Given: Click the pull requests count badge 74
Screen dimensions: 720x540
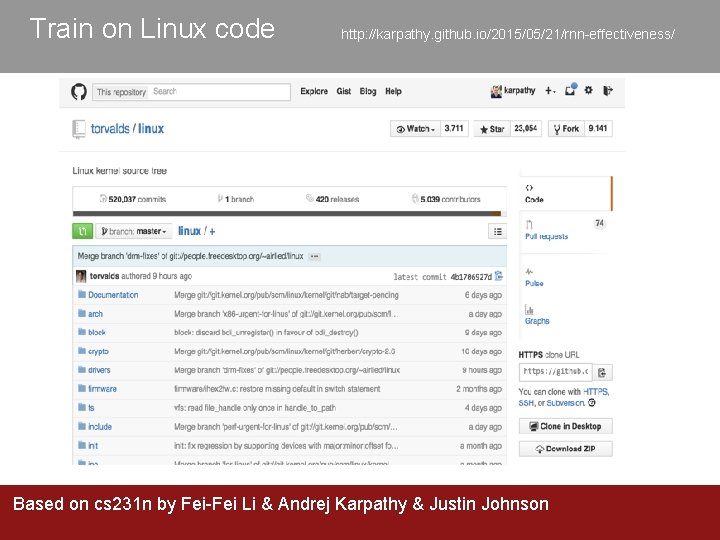Looking at the screenshot, I should (599, 224).
